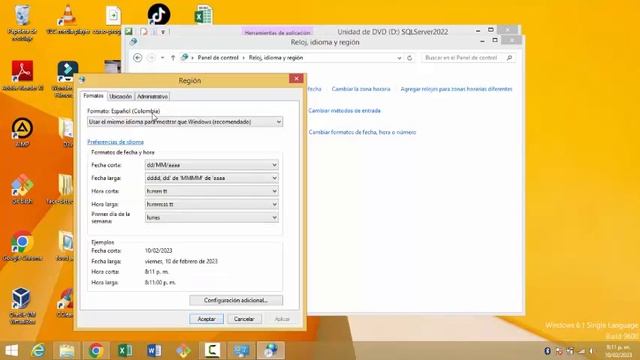This screenshot has height=360, width=640.
Task: Open the Herramientas de aplicación ribbon tab
Action: coord(278,32)
